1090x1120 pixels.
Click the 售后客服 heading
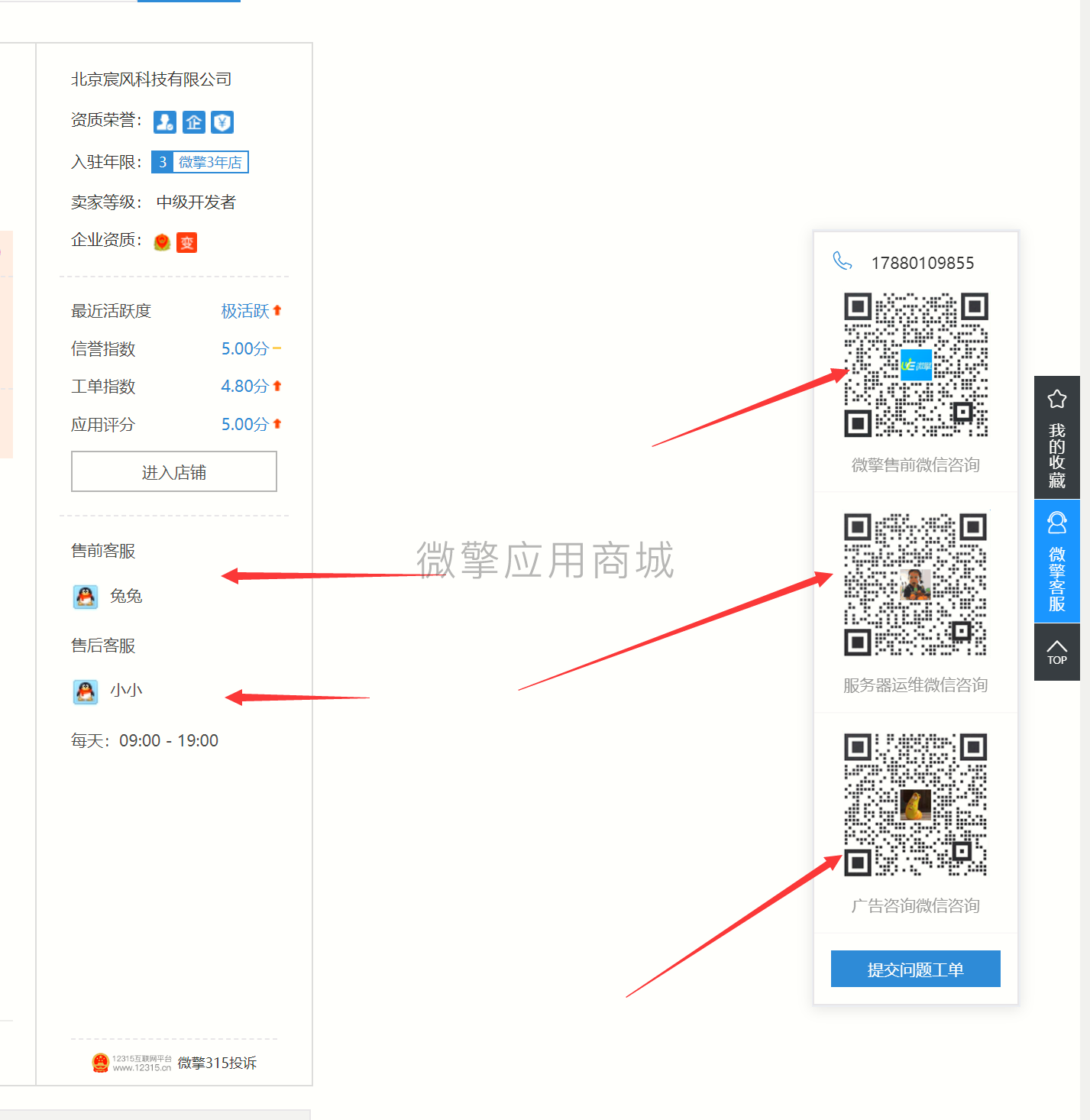click(103, 646)
